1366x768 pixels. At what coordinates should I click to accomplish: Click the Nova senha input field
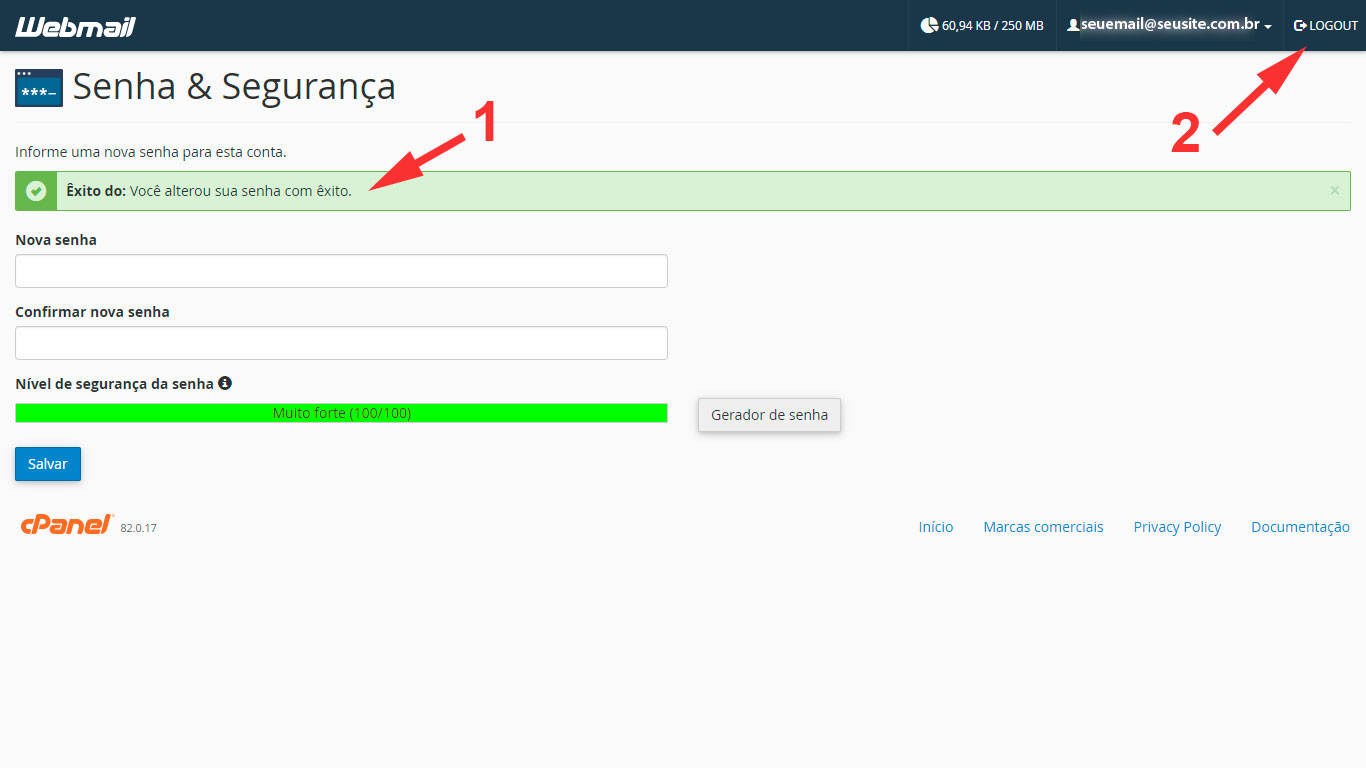341,271
